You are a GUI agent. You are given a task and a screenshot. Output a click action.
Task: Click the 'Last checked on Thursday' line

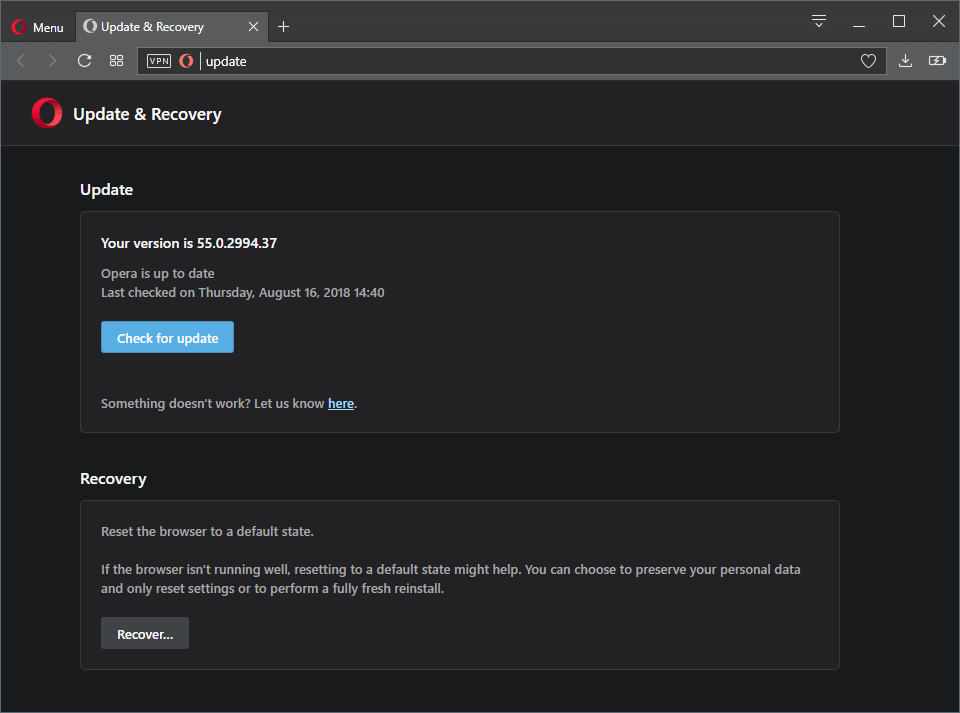[x=242, y=293]
